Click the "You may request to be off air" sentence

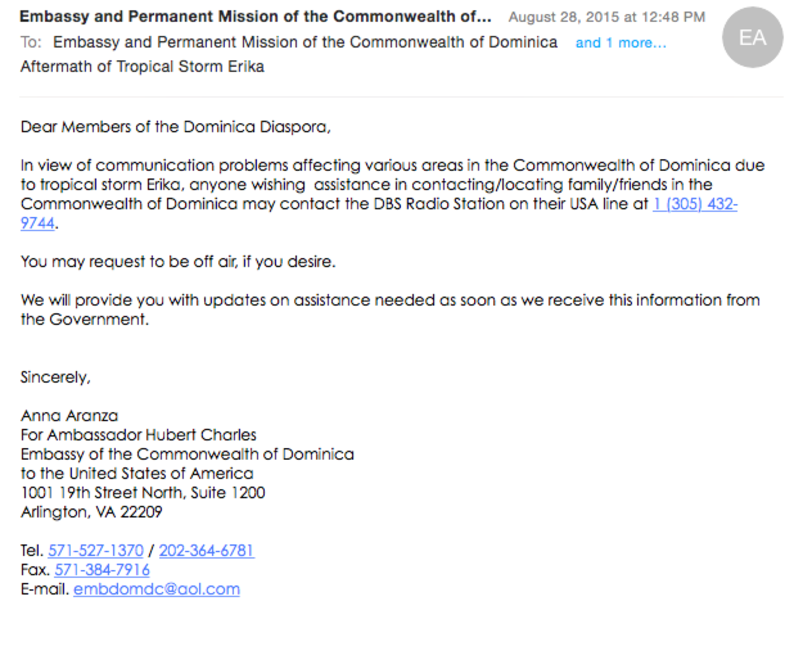point(178,262)
